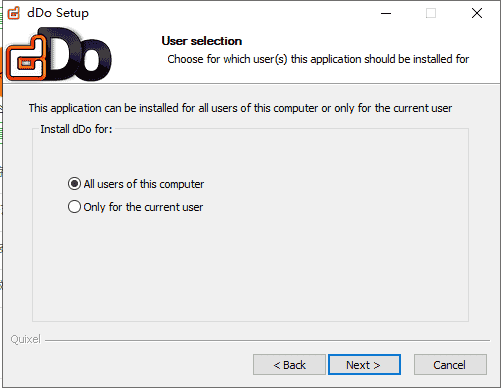Click the text about installing for all users of this computer

pyautogui.click(x=241, y=108)
